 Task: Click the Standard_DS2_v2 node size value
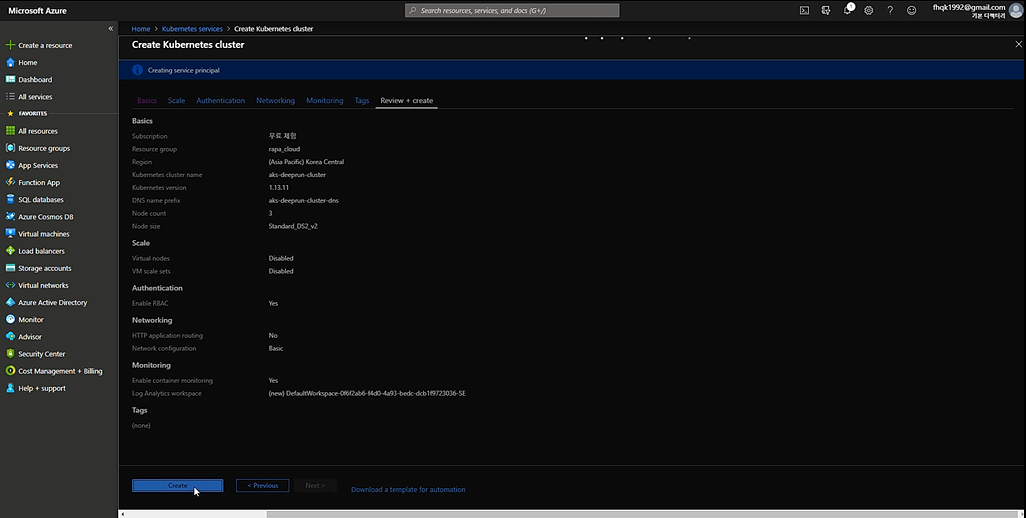[293, 226]
